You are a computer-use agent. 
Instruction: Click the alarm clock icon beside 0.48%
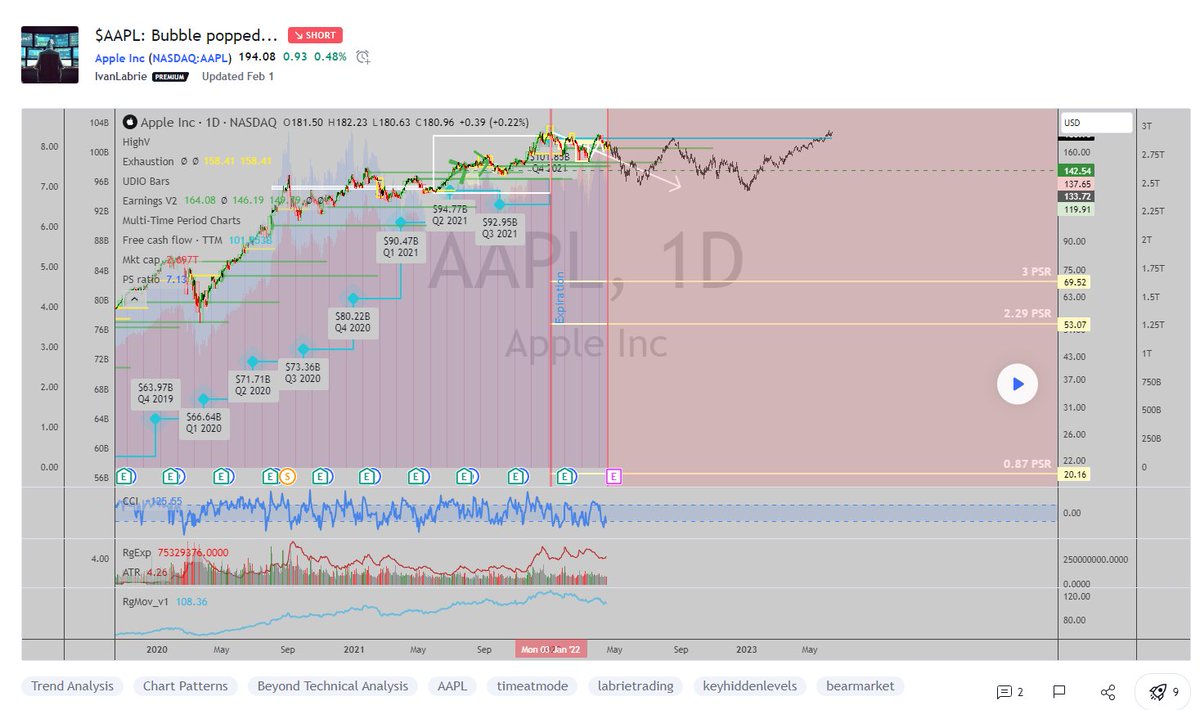point(363,57)
